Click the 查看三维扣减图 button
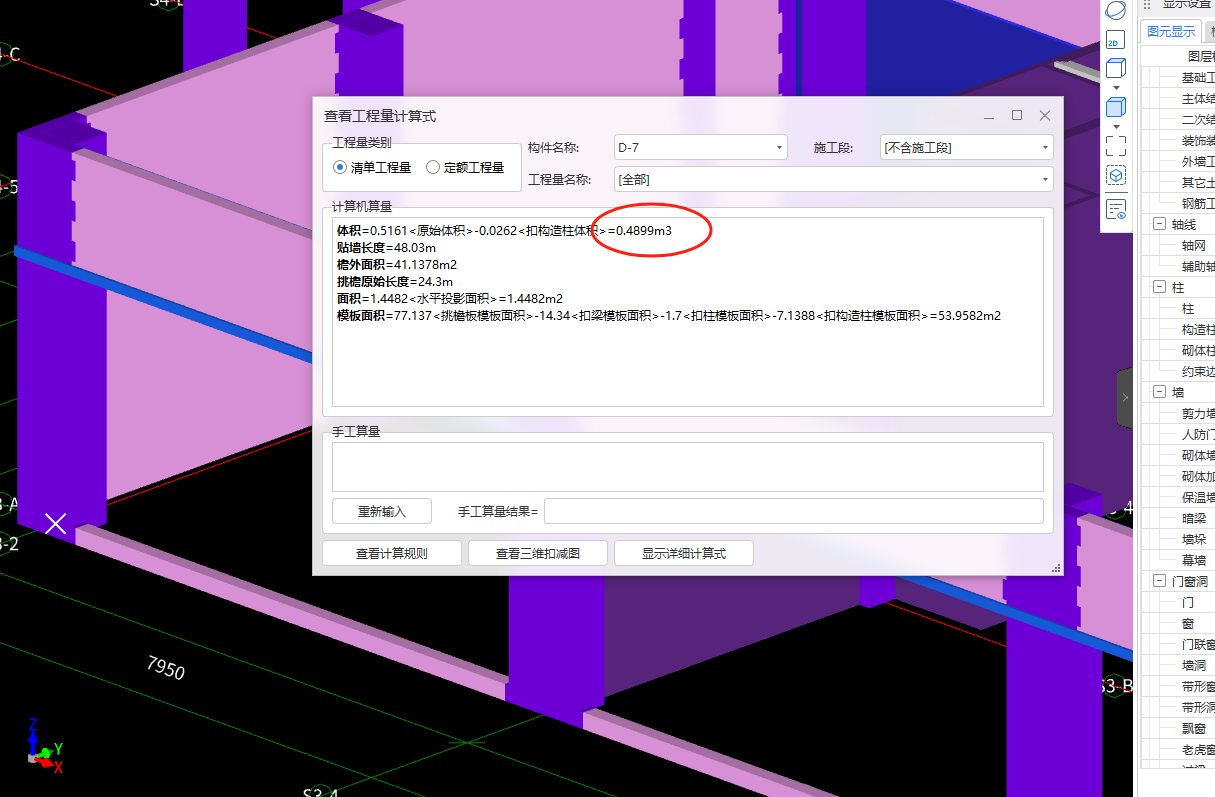 pyautogui.click(x=538, y=553)
